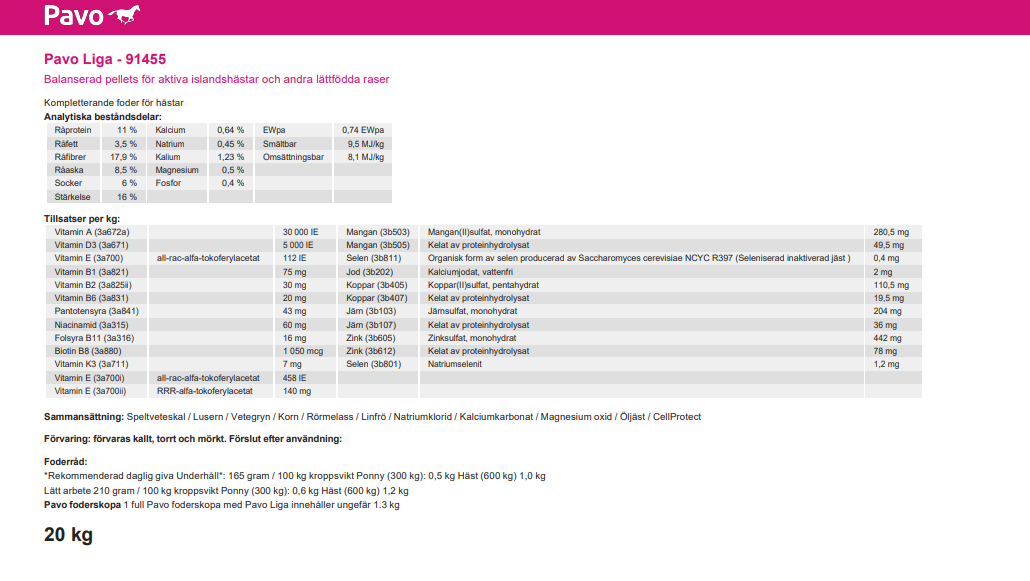This screenshot has width=1030, height=581.
Task: Click the Biotin B8 (3a880) cell
Action: (91, 351)
